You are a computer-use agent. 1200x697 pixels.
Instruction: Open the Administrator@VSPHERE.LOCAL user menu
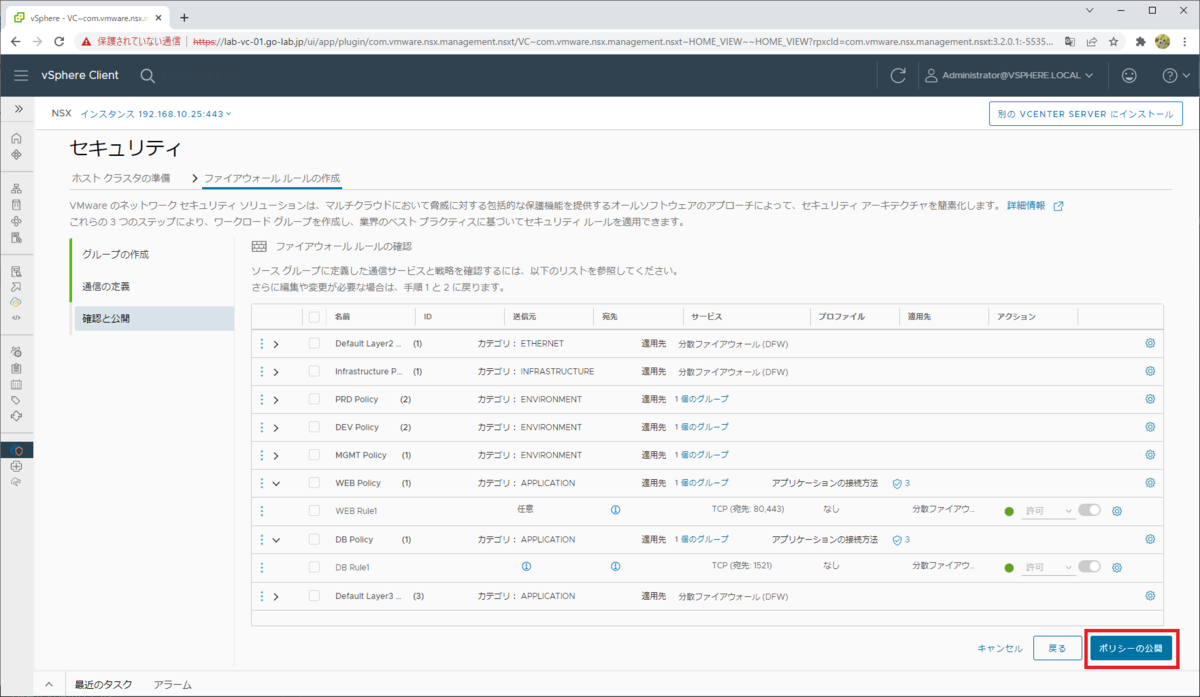click(x=1008, y=75)
